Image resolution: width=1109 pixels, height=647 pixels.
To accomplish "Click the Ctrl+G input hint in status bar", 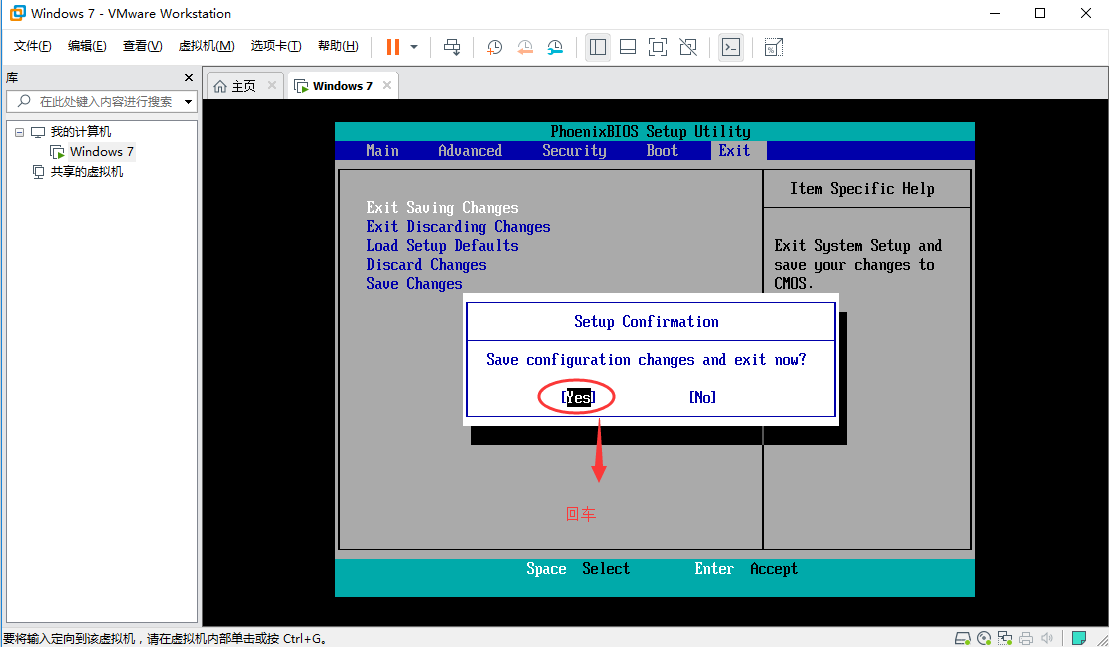I will (x=166, y=639).
